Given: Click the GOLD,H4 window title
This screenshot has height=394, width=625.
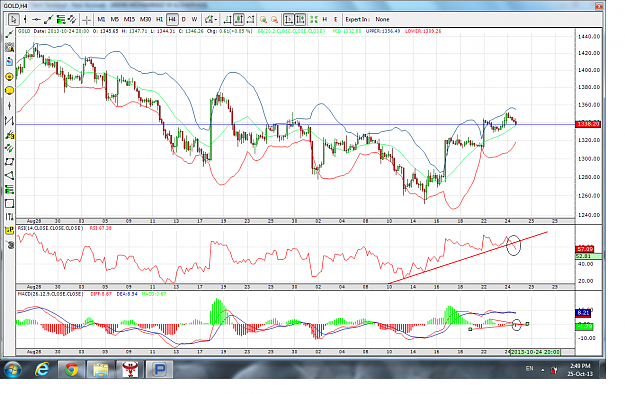Looking at the screenshot, I should coord(16,6).
